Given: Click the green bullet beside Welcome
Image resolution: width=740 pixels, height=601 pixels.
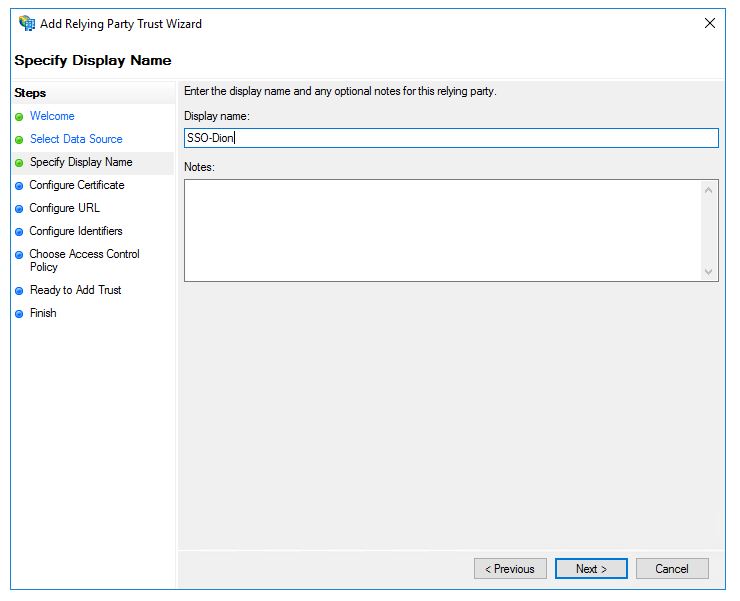Looking at the screenshot, I should 19,117.
